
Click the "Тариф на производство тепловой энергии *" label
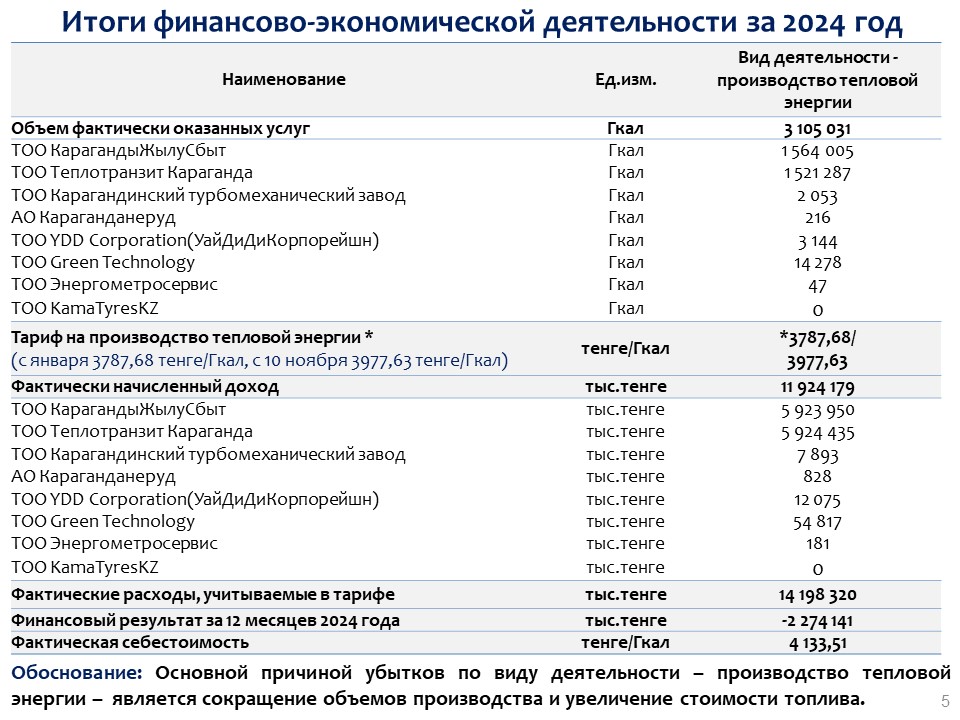[192, 337]
